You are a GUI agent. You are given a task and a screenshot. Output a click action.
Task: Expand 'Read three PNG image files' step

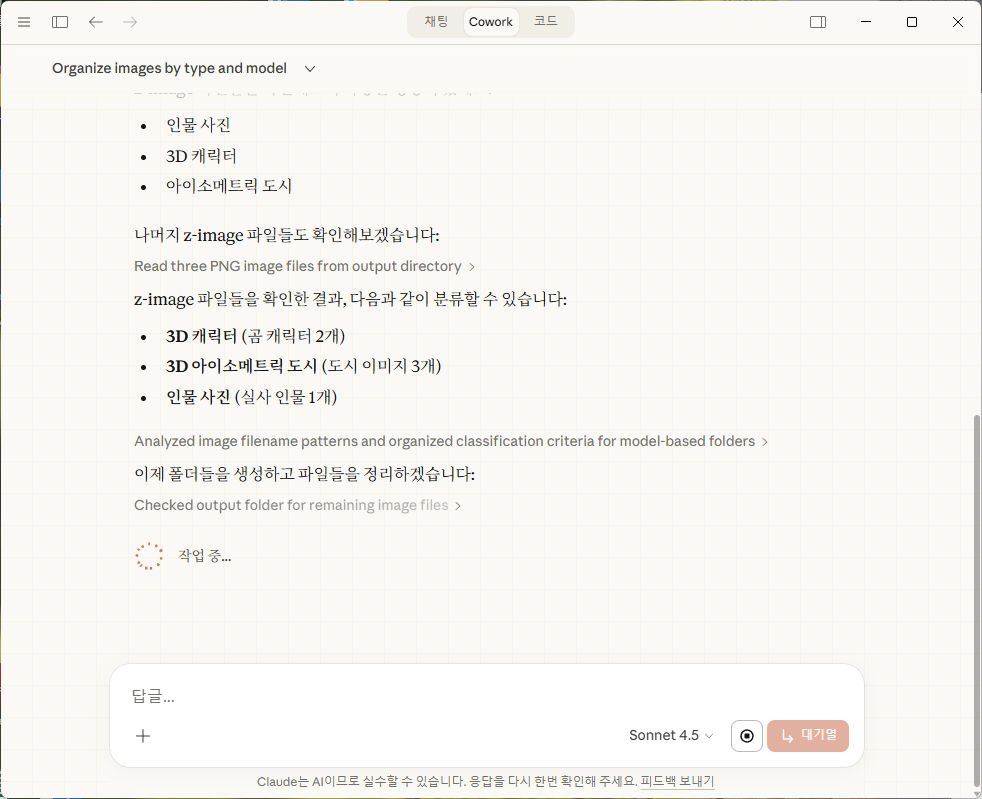[304, 267]
